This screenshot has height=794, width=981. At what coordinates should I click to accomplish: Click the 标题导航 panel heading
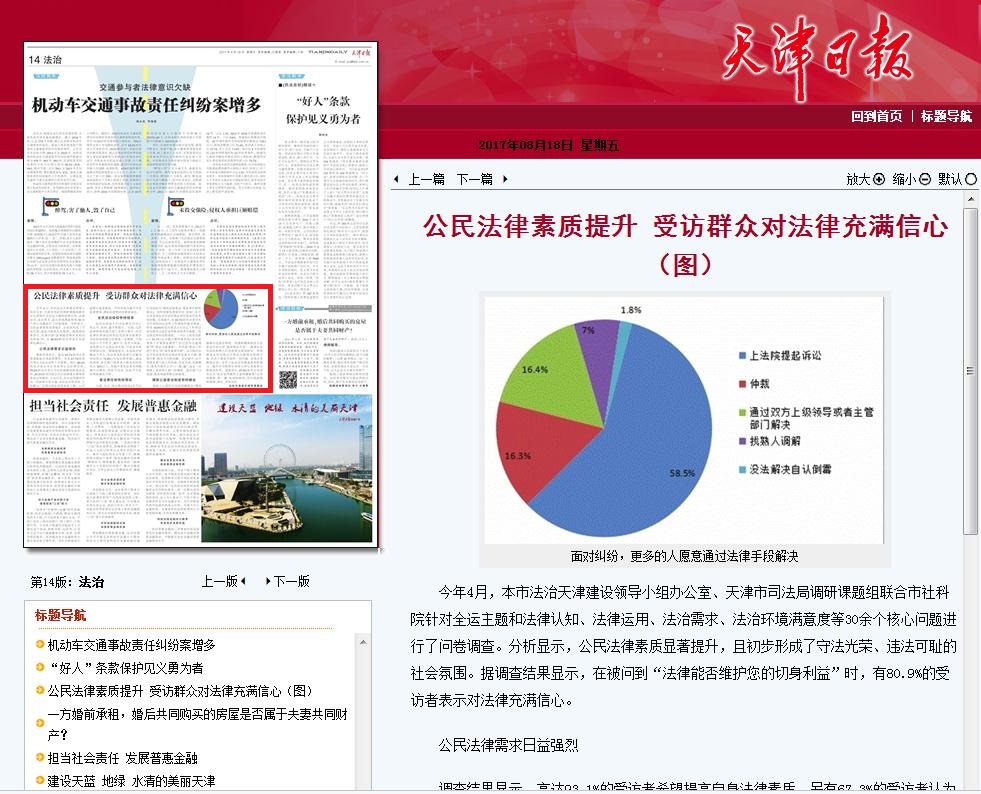(60, 615)
